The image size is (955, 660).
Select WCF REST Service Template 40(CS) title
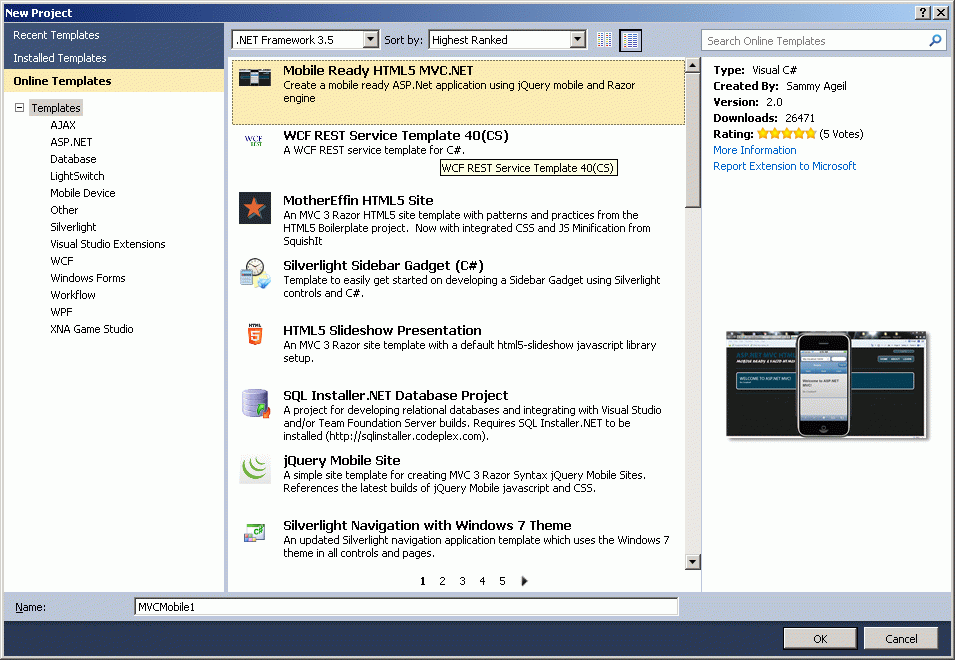[x=396, y=135]
